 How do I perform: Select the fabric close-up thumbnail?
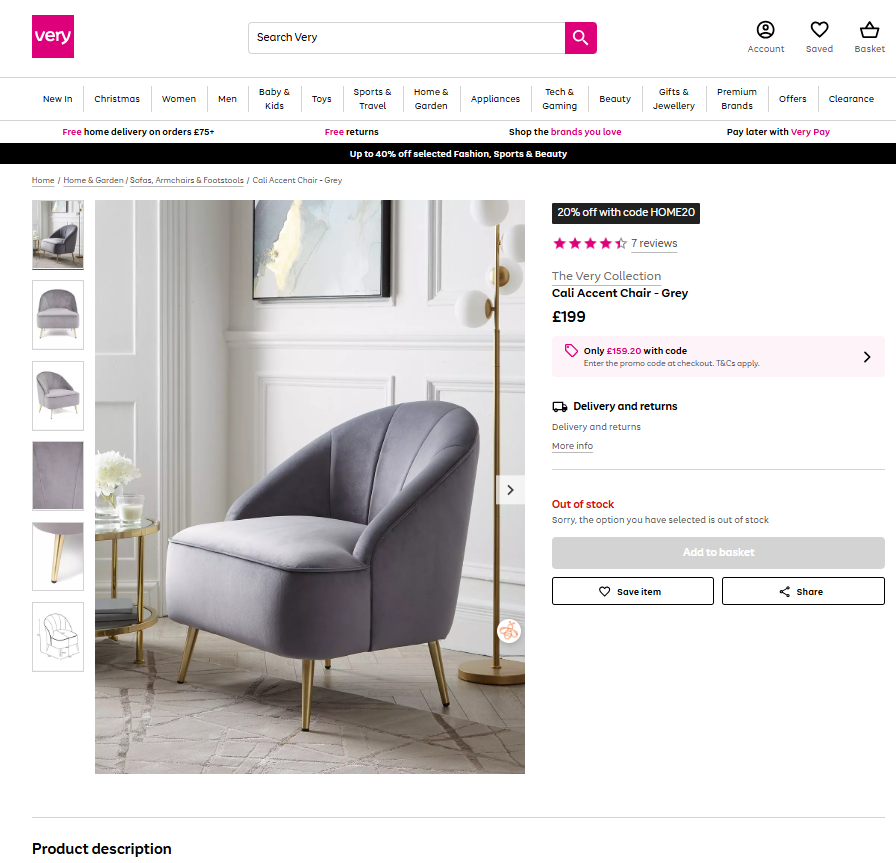(58, 476)
